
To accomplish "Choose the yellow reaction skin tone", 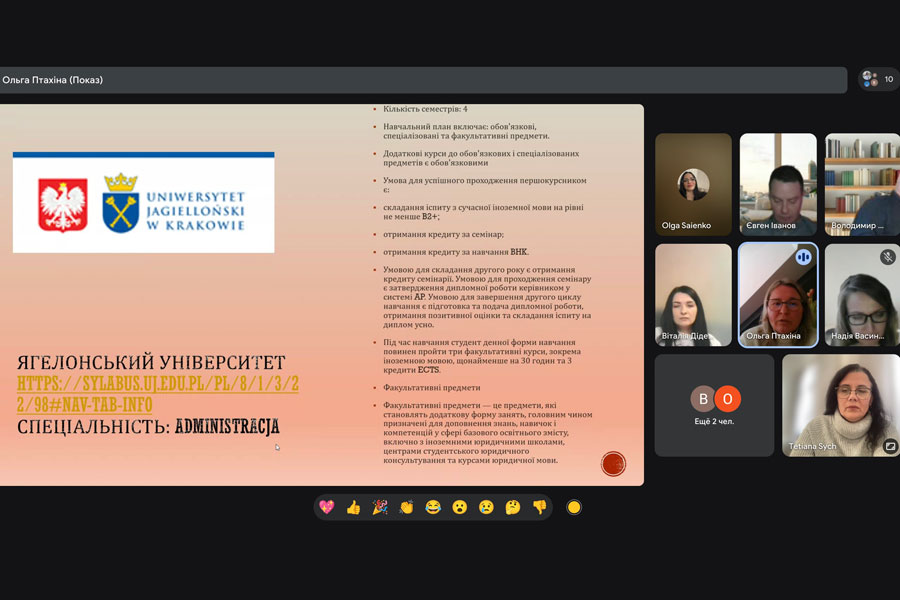I will coord(573,507).
